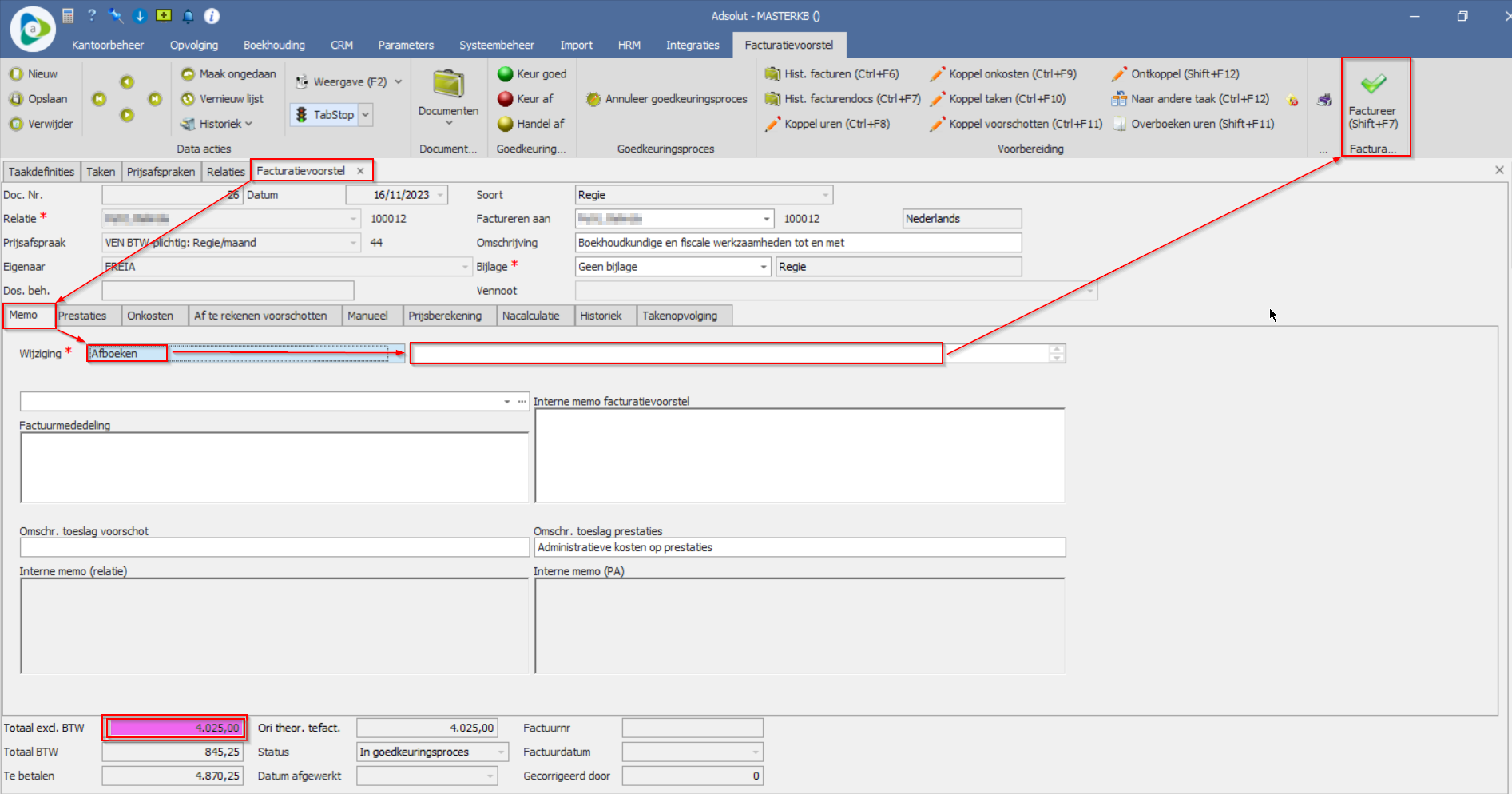Screen dimensions: 1512x794
Task: Click the pink Totaal excl. BTW field
Action: click(174, 728)
